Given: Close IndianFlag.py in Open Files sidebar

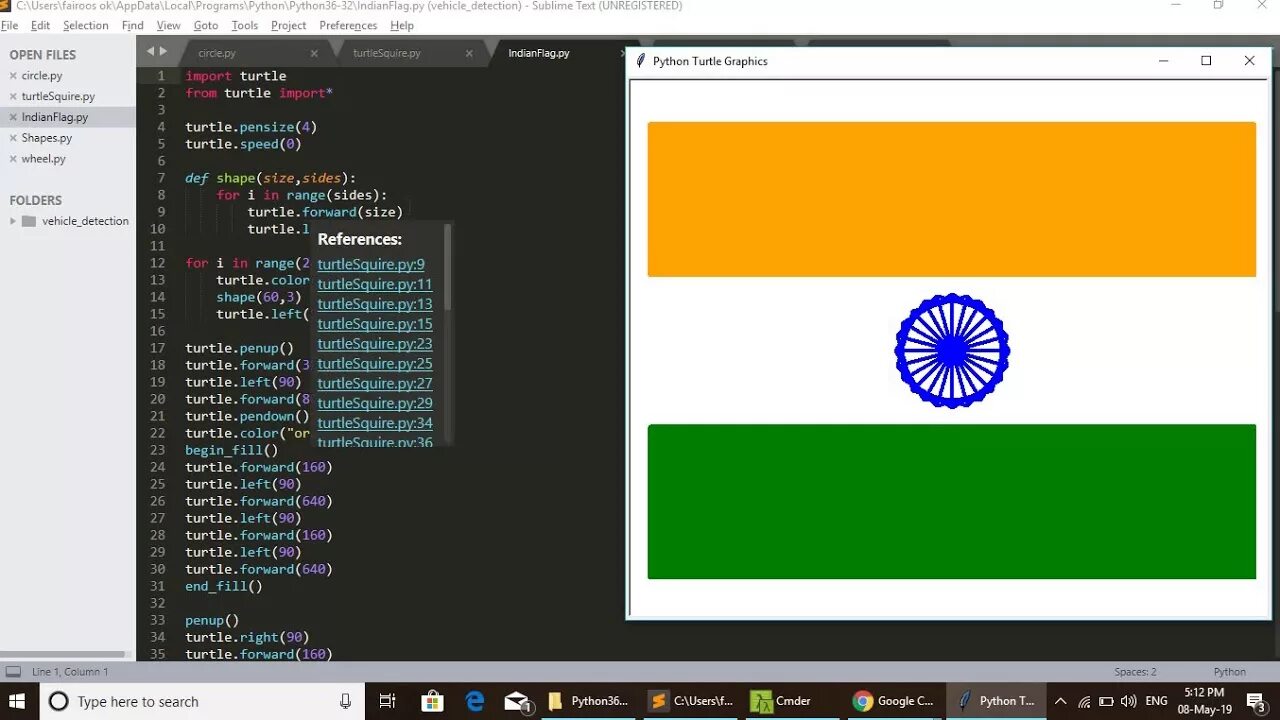Looking at the screenshot, I should click(13, 117).
